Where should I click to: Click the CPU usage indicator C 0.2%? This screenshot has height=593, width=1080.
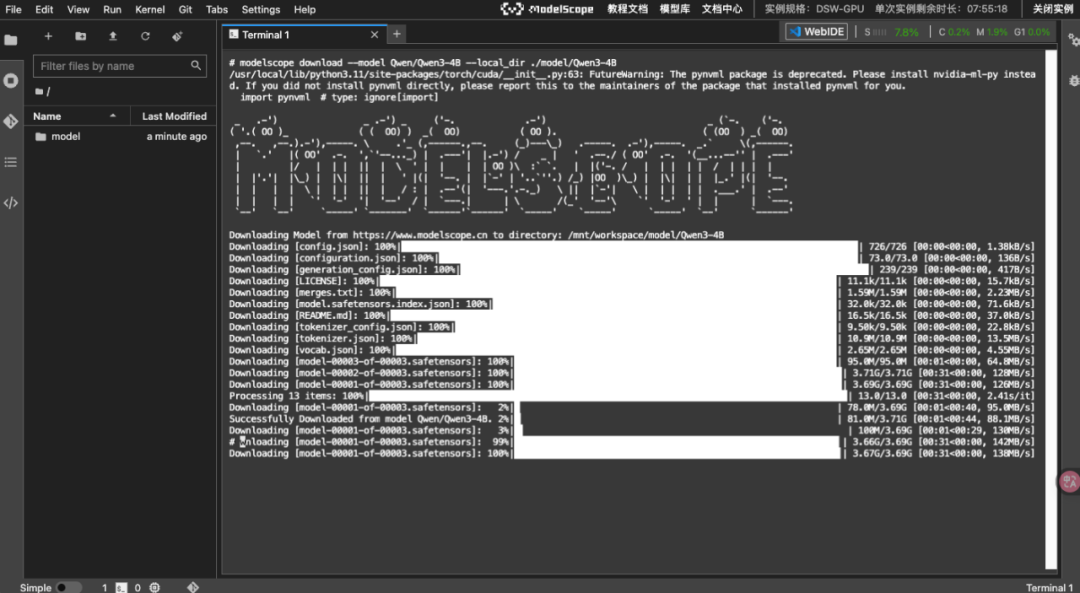pyautogui.click(x=954, y=32)
